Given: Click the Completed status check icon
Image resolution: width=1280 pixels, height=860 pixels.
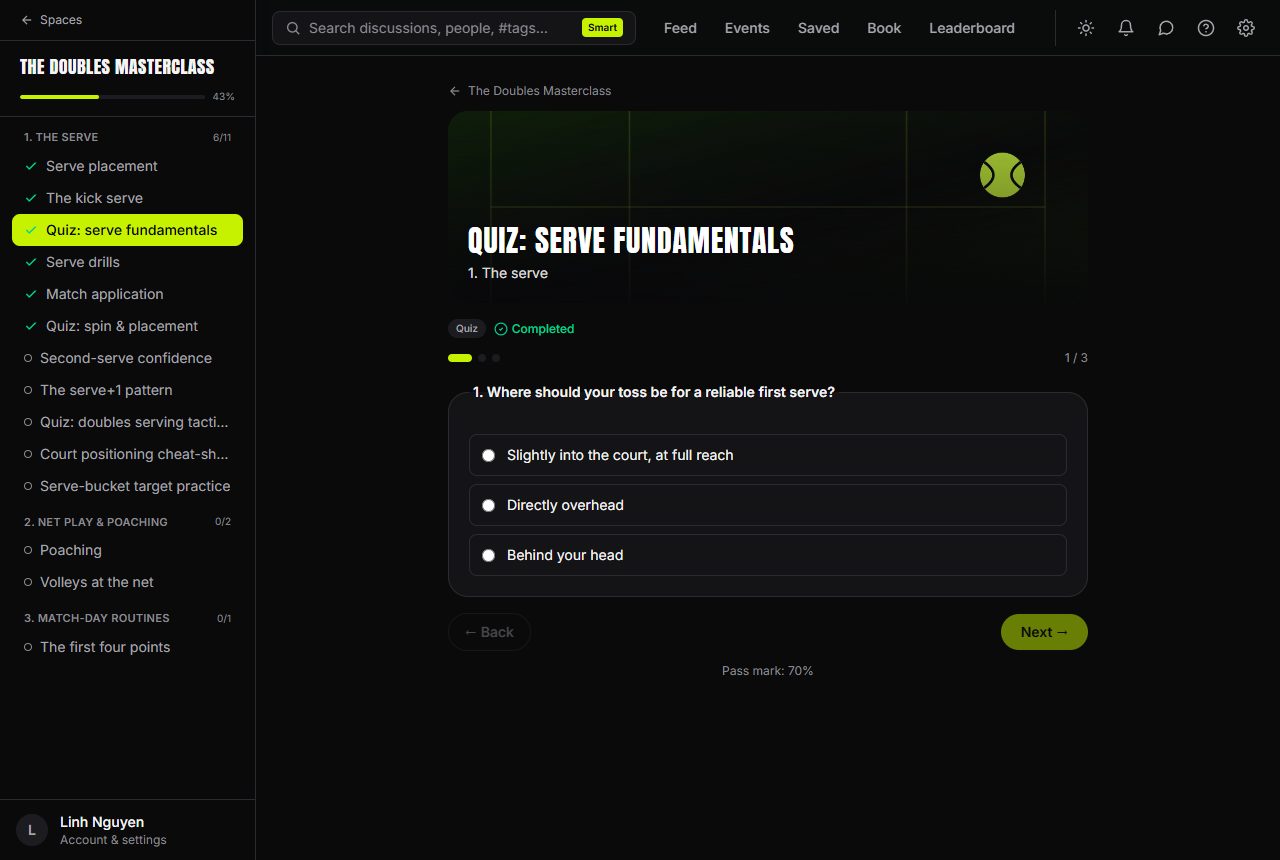Looking at the screenshot, I should tap(501, 329).
